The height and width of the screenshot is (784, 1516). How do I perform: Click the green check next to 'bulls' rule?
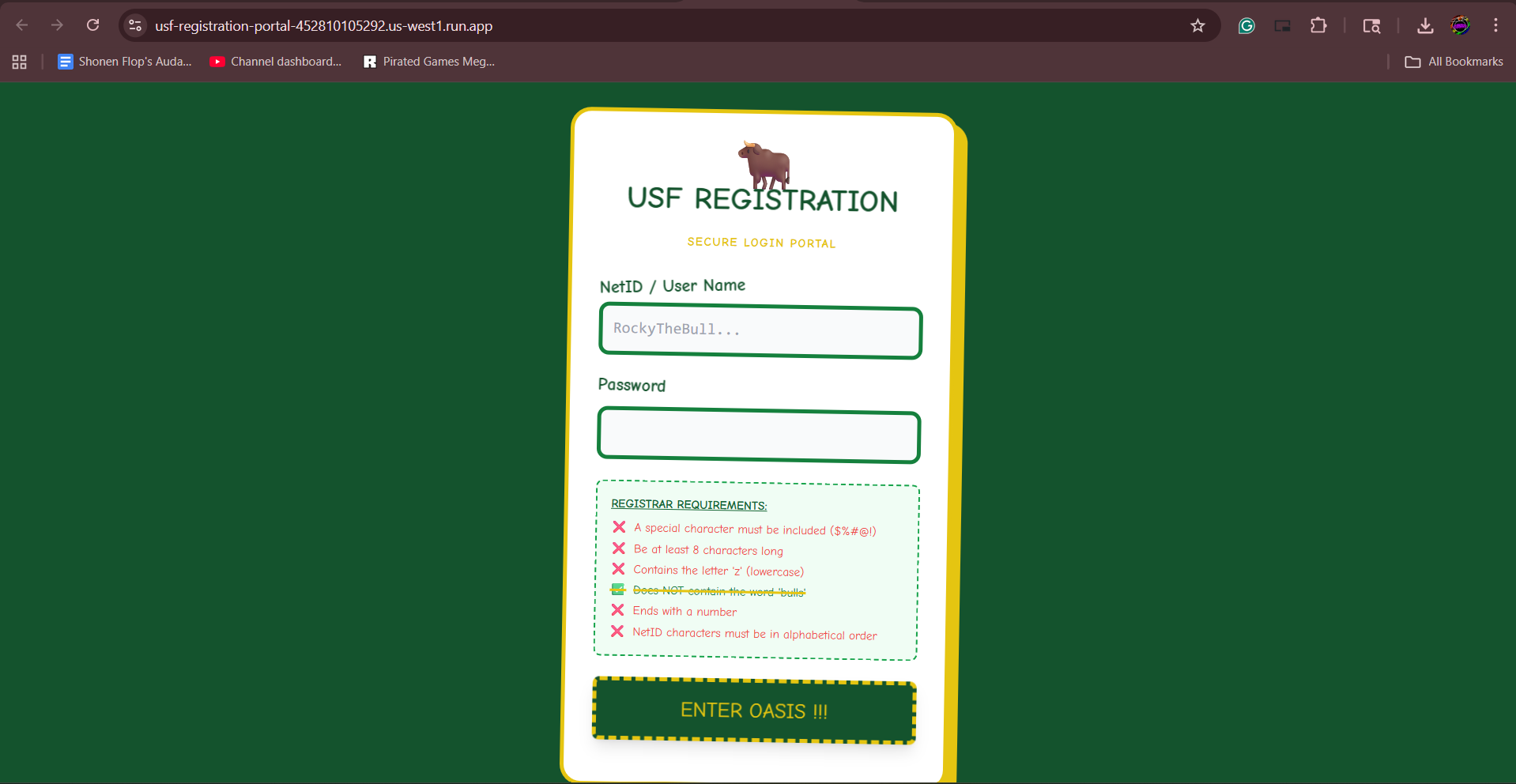(618, 589)
